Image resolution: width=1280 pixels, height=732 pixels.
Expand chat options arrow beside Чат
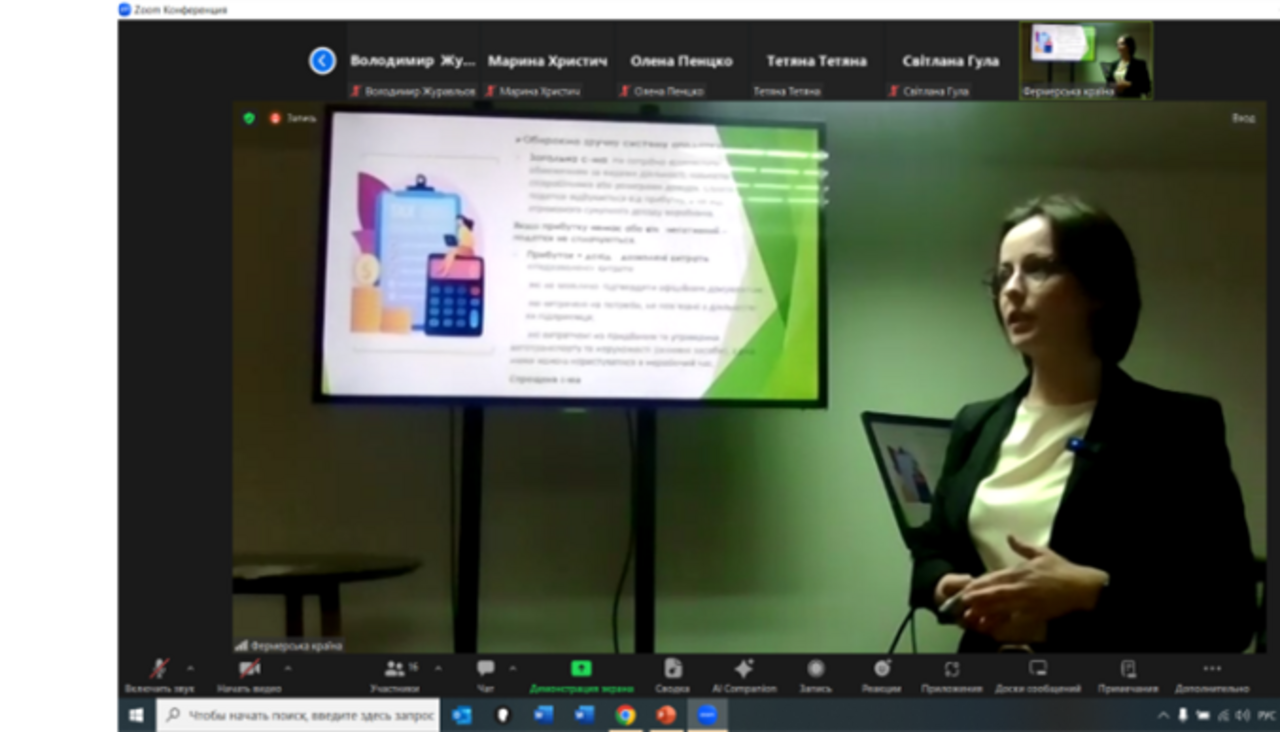point(513,668)
